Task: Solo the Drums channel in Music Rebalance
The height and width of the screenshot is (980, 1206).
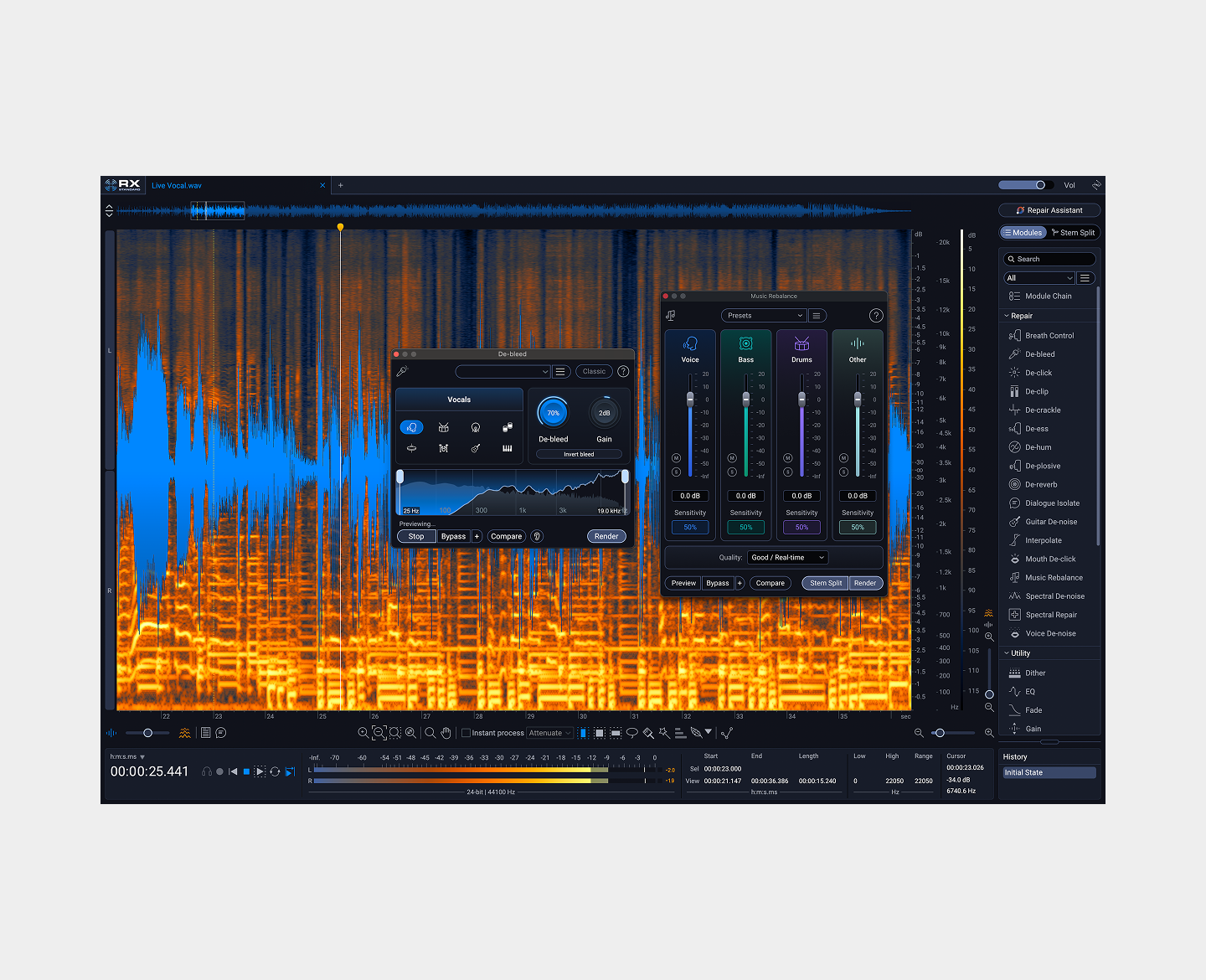Action: [x=788, y=472]
